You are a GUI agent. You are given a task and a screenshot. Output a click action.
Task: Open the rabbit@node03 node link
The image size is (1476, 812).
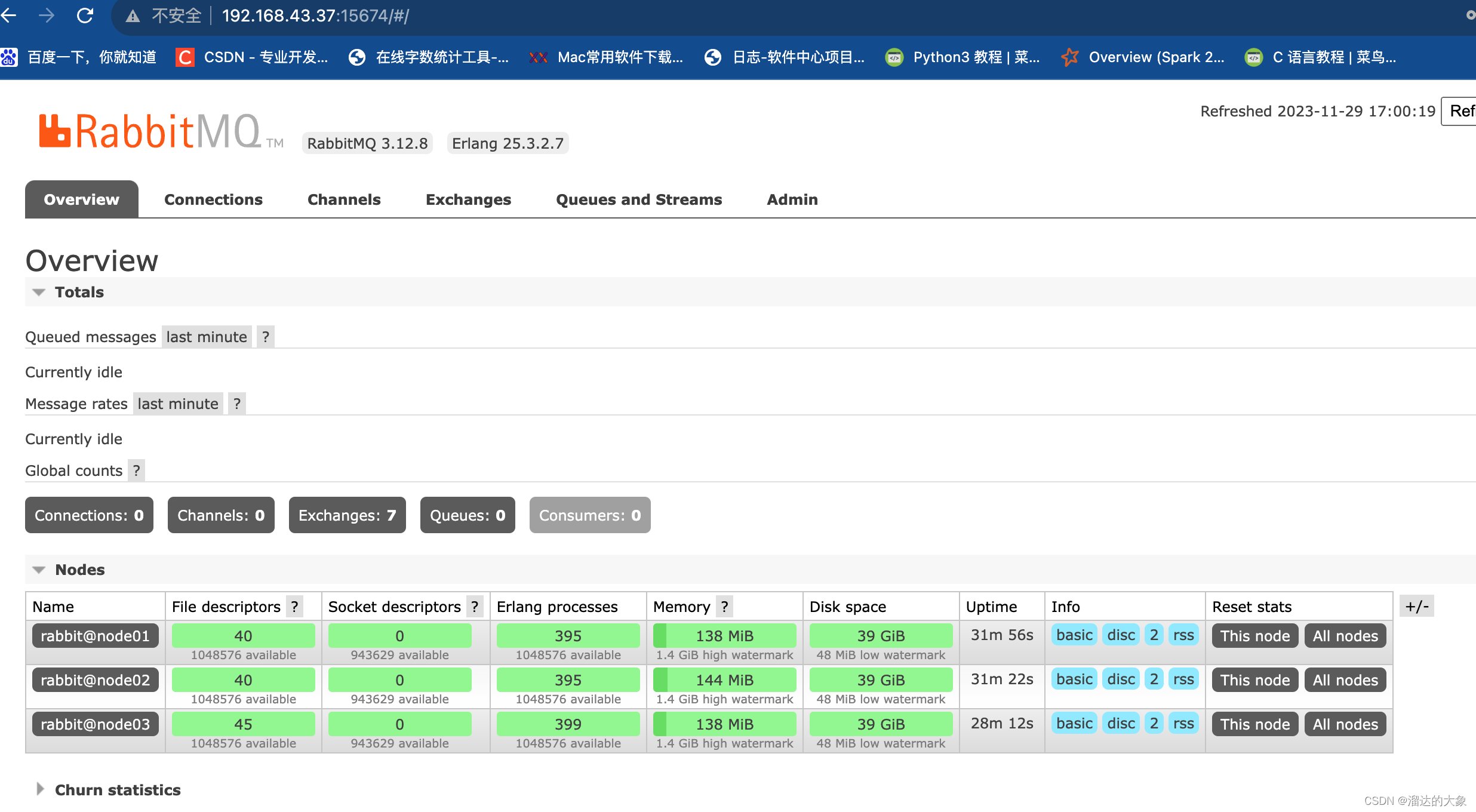[x=96, y=724]
